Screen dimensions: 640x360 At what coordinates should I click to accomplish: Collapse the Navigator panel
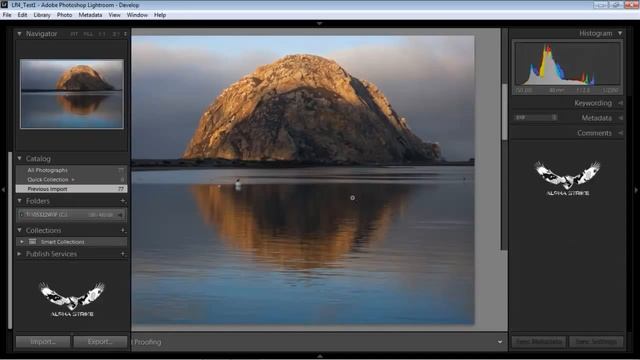coord(19,34)
